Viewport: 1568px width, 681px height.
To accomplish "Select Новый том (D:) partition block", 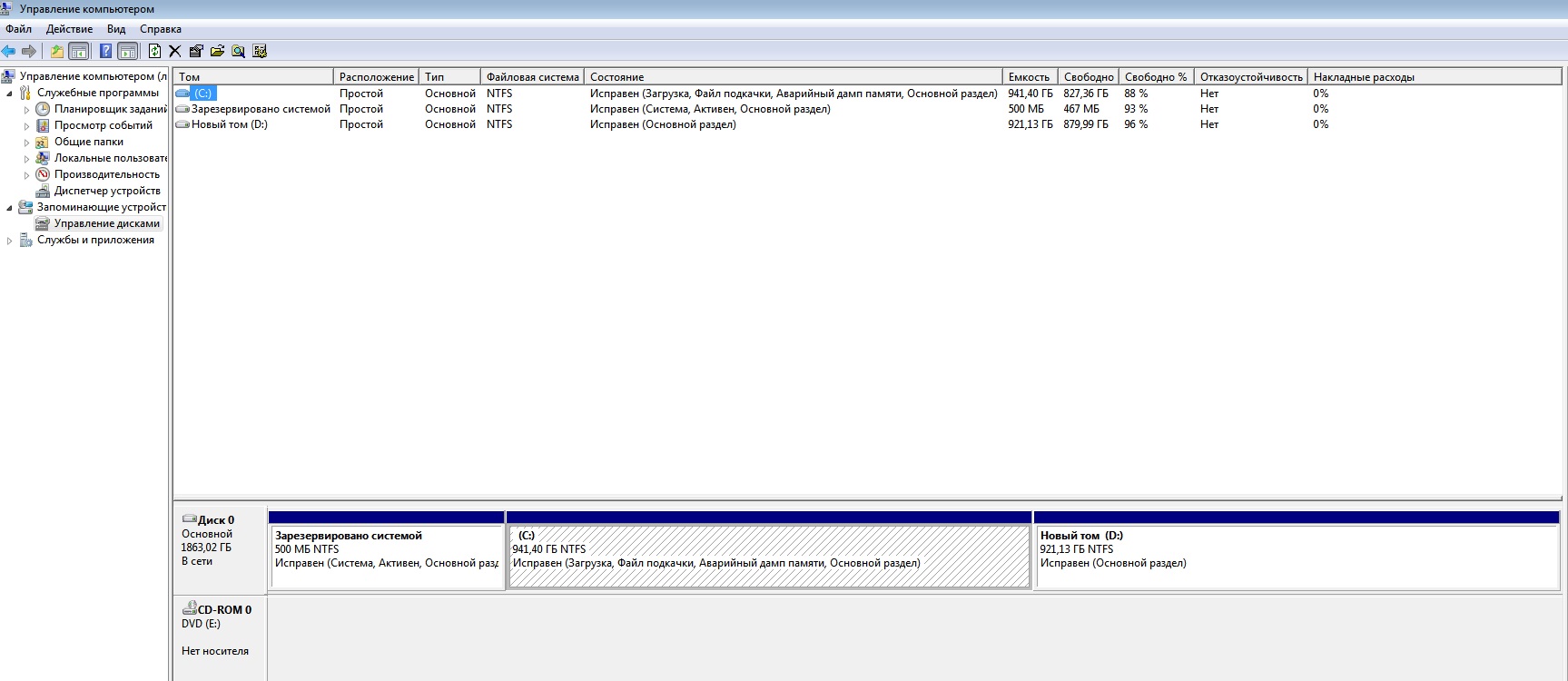I will pos(1296,556).
